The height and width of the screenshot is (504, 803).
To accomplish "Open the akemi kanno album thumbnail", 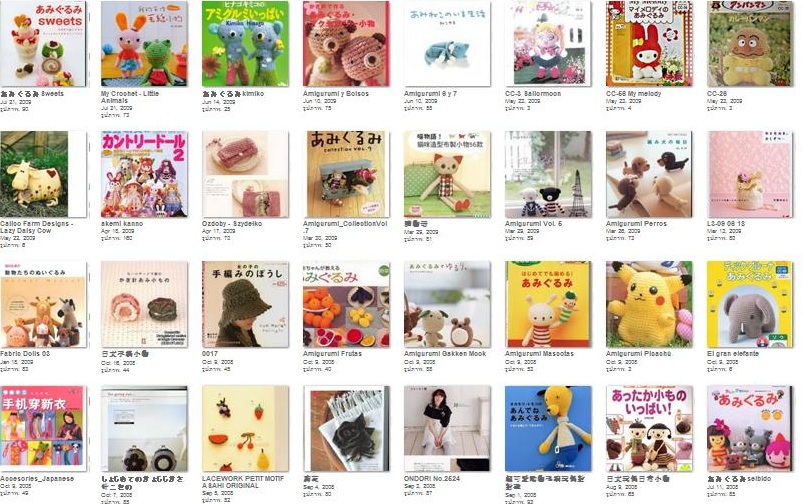I will [x=144, y=174].
